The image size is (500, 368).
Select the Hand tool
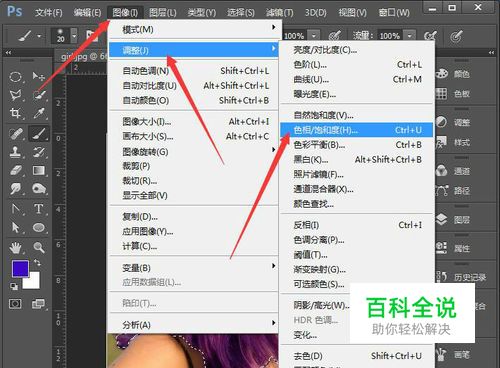tap(15, 248)
